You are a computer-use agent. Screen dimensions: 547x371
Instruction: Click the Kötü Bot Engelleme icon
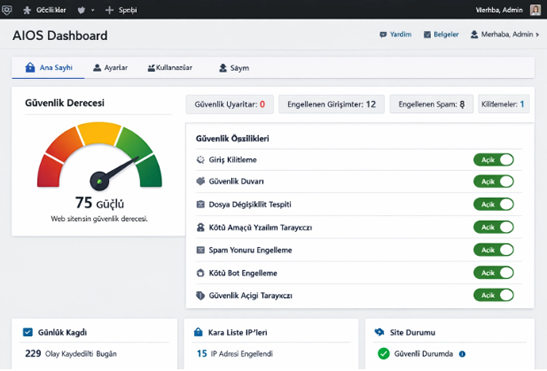(x=200, y=273)
